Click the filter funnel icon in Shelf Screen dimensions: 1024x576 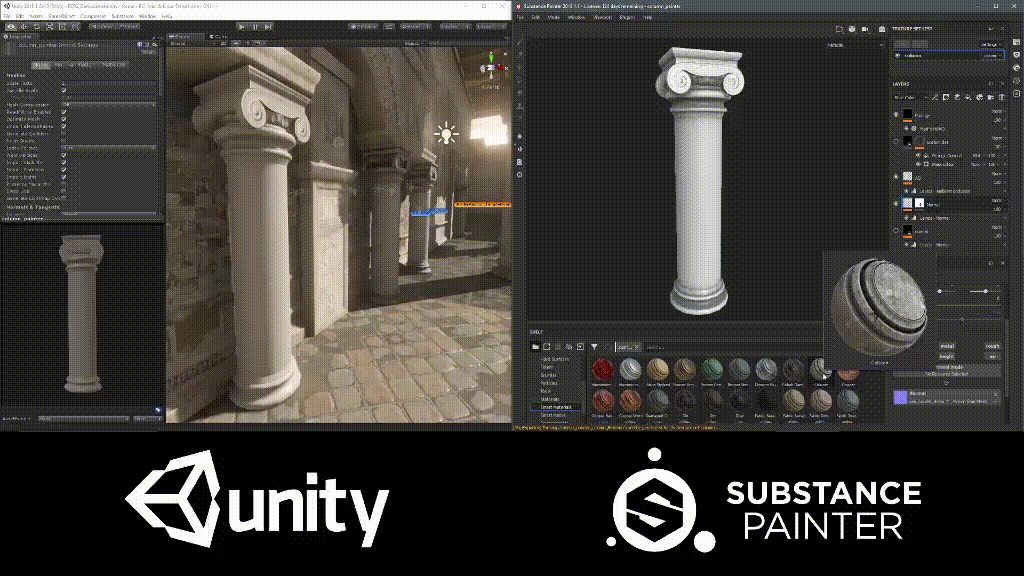594,347
